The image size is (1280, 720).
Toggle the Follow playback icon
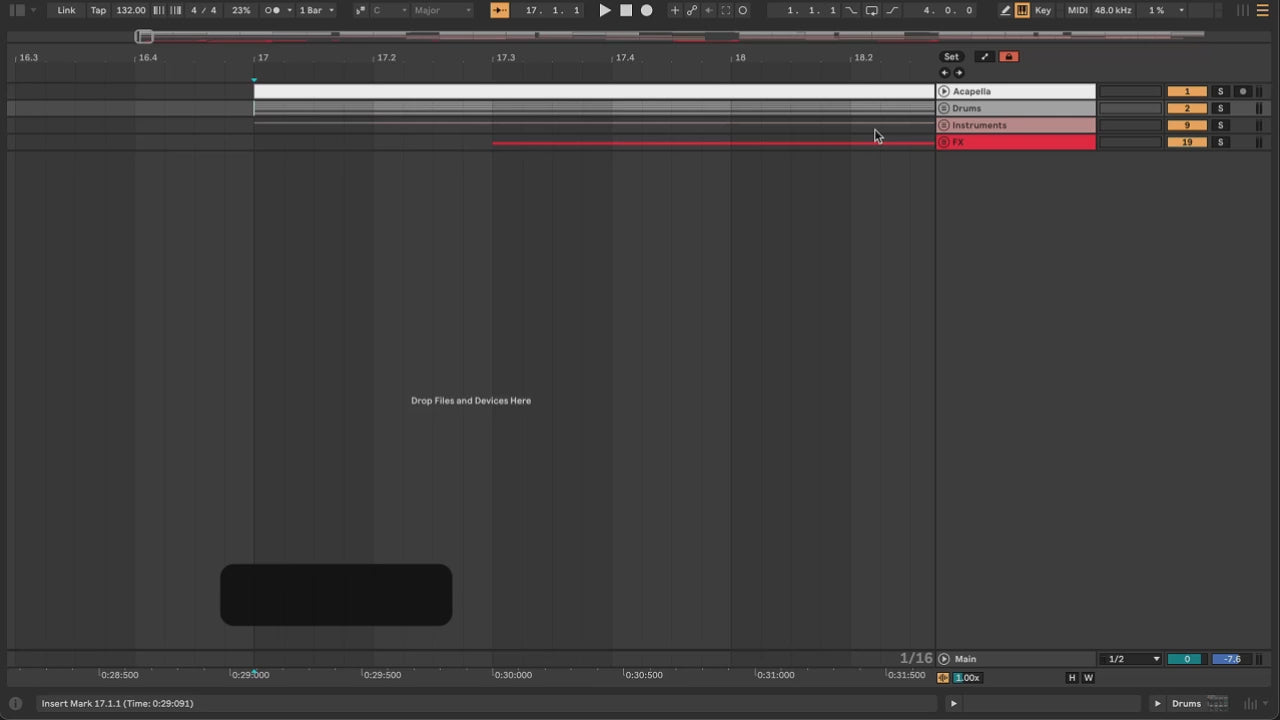click(x=500, y=10)
